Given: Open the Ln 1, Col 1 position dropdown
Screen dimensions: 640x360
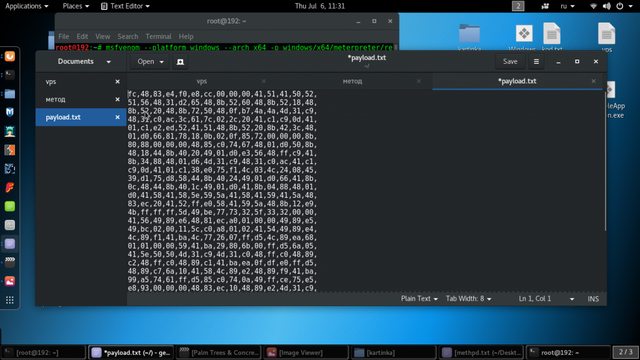Looking at the screenshot, I should pos(546,299).
